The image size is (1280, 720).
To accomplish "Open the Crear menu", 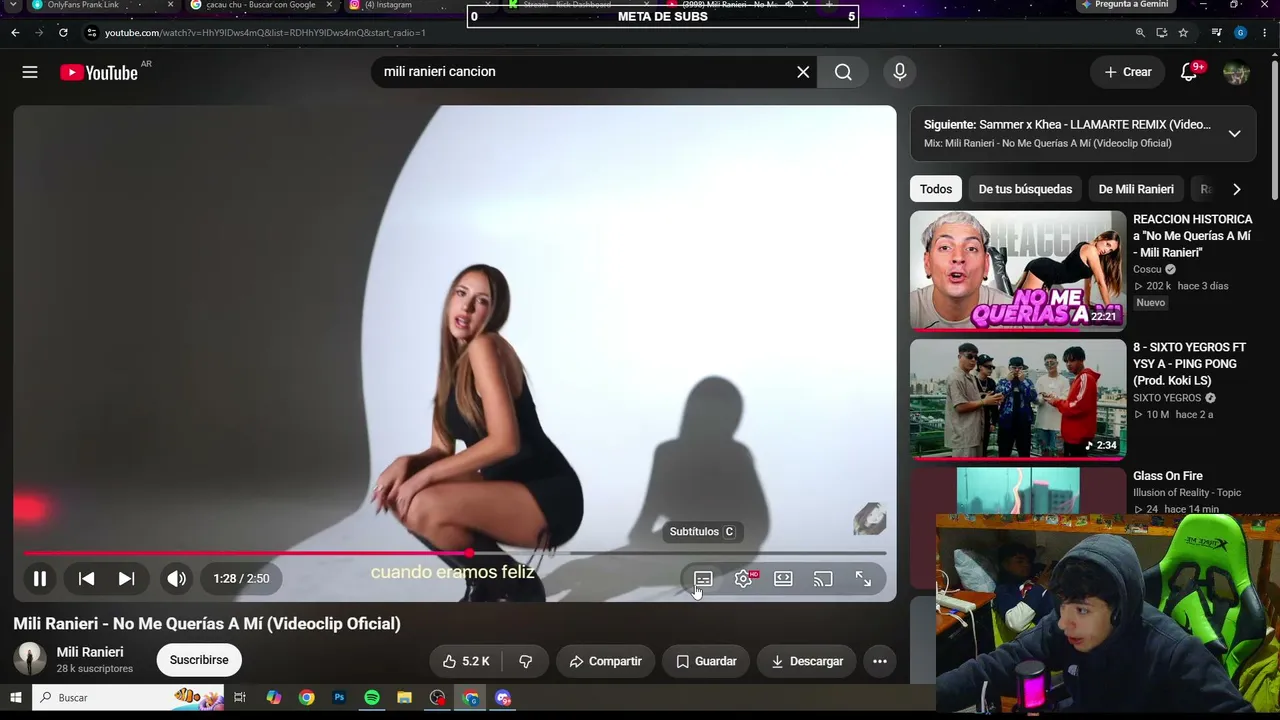I will coord(1128,72).
